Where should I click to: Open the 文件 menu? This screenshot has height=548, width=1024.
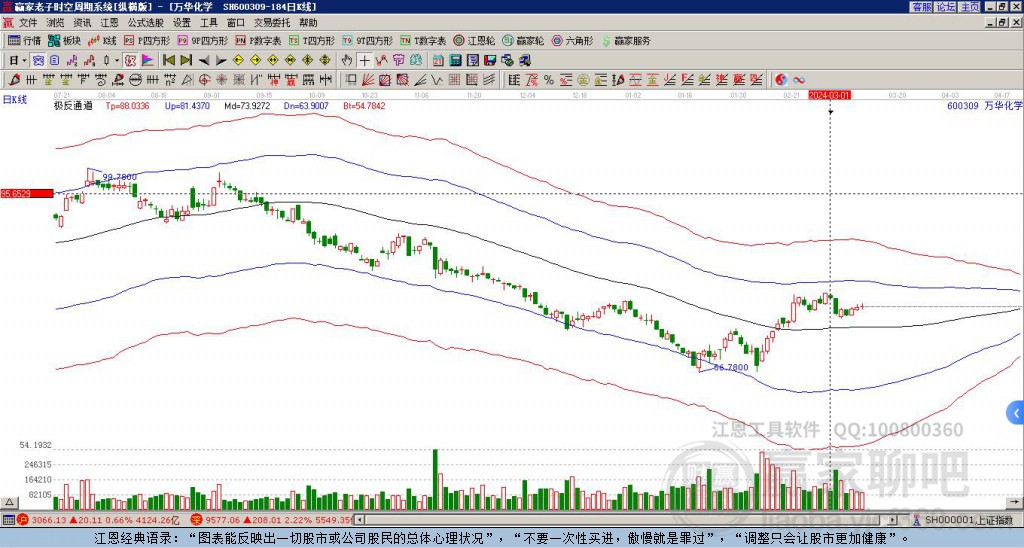(x=28, y=23)
